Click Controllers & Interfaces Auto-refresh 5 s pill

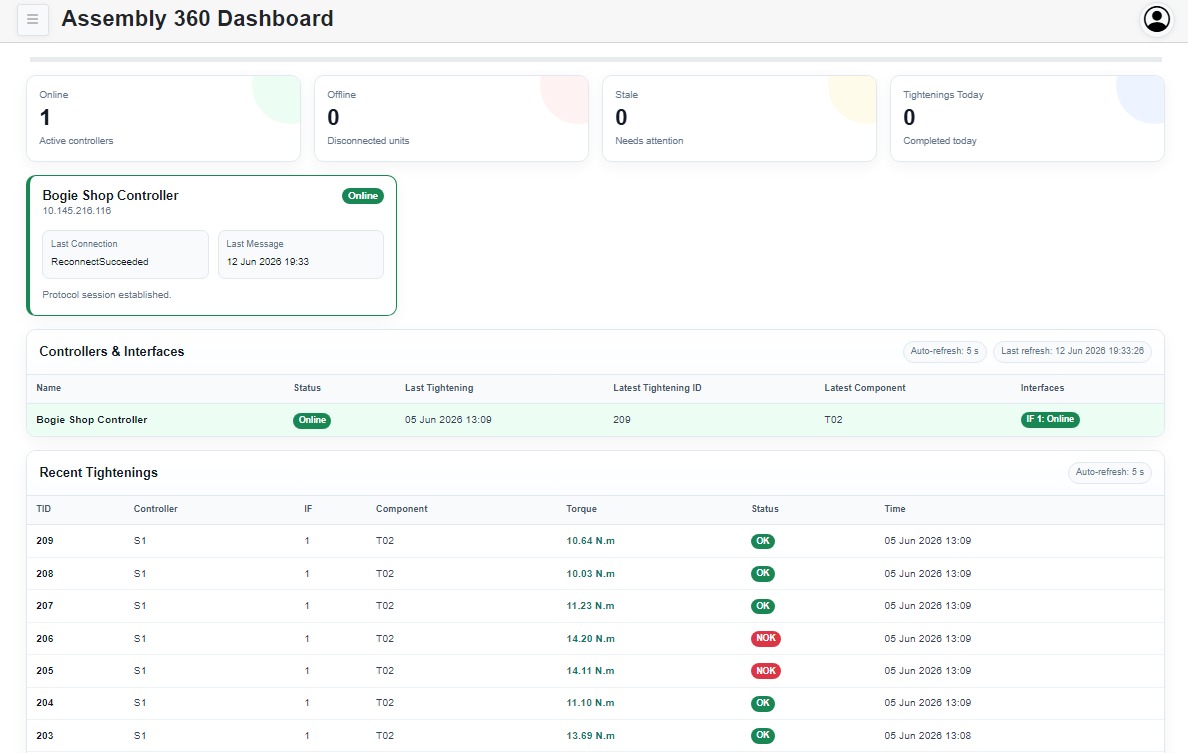[x=945, y=352]
